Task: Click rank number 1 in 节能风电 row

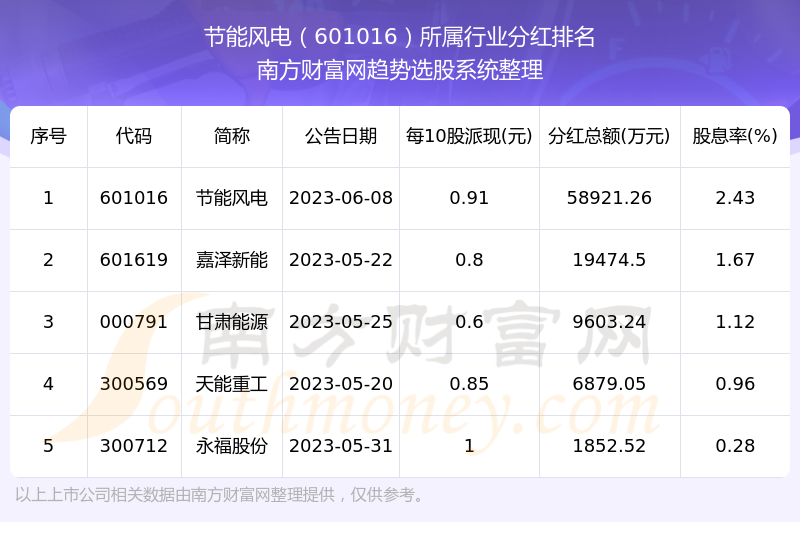Action: pos(48,198)
